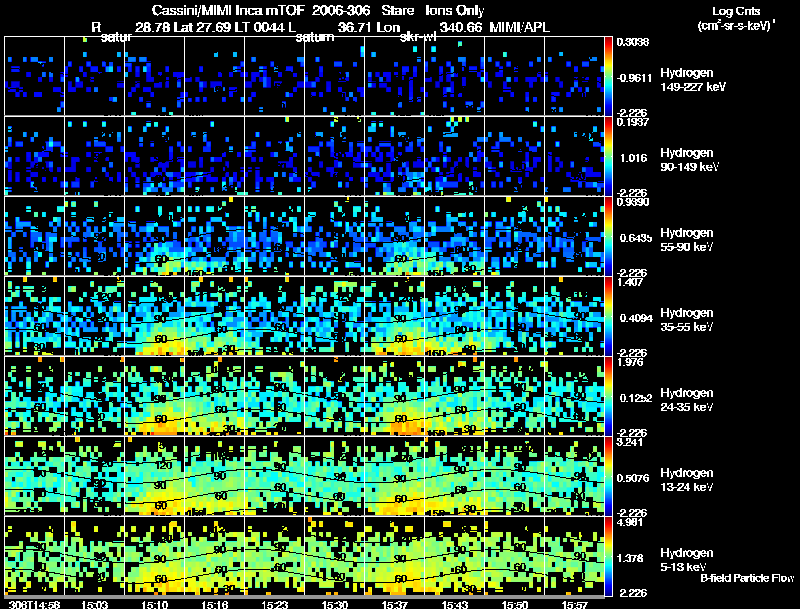Select the 15:10 time axis label
The width and height of the screenshot is (800, 609).
[155, 605]
